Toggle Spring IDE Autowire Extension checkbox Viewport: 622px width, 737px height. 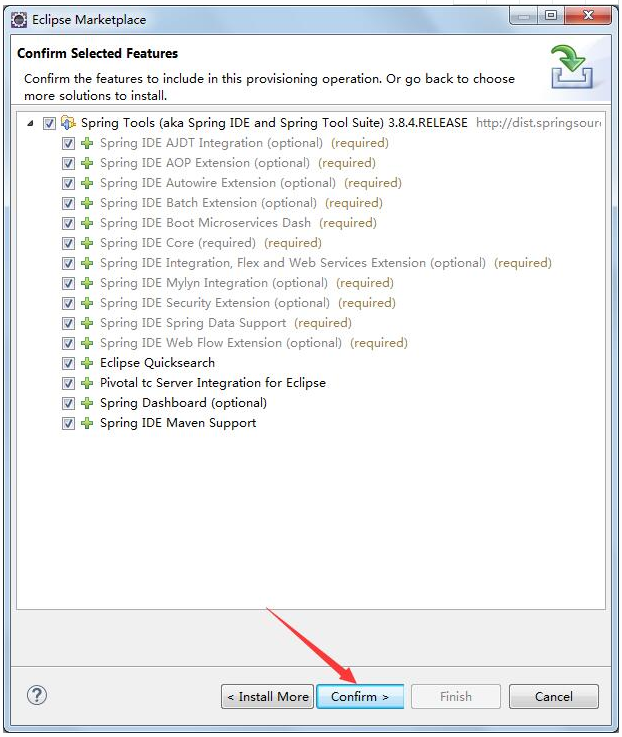click(x=68, y=183)
